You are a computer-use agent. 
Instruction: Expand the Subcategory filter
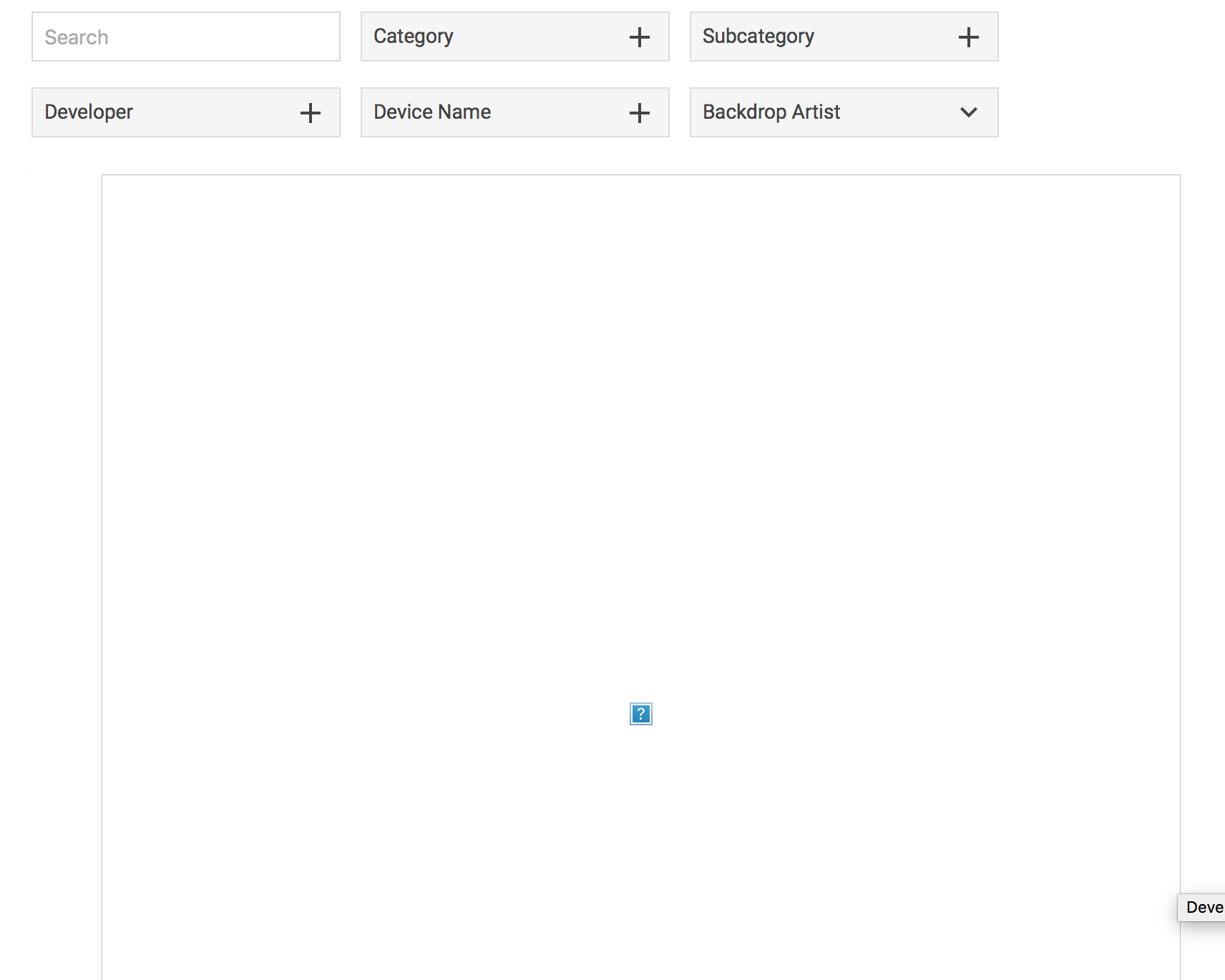[x=844, y=36]
